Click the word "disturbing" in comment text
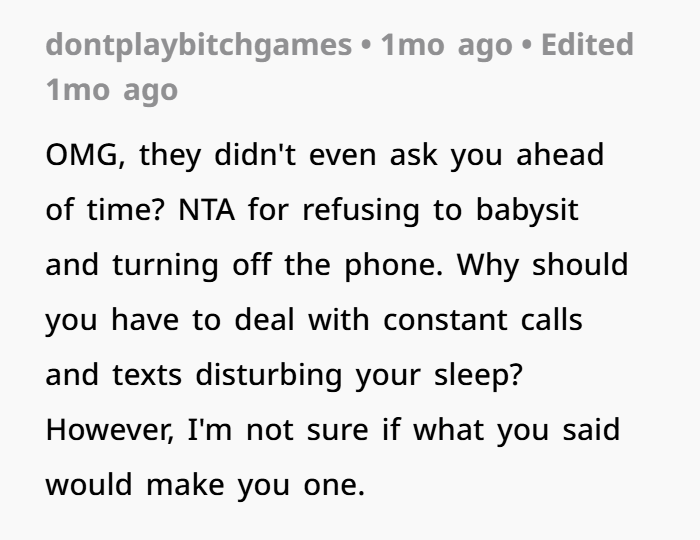This screenshot has width=700, height=540. click(x=269, y=376)
